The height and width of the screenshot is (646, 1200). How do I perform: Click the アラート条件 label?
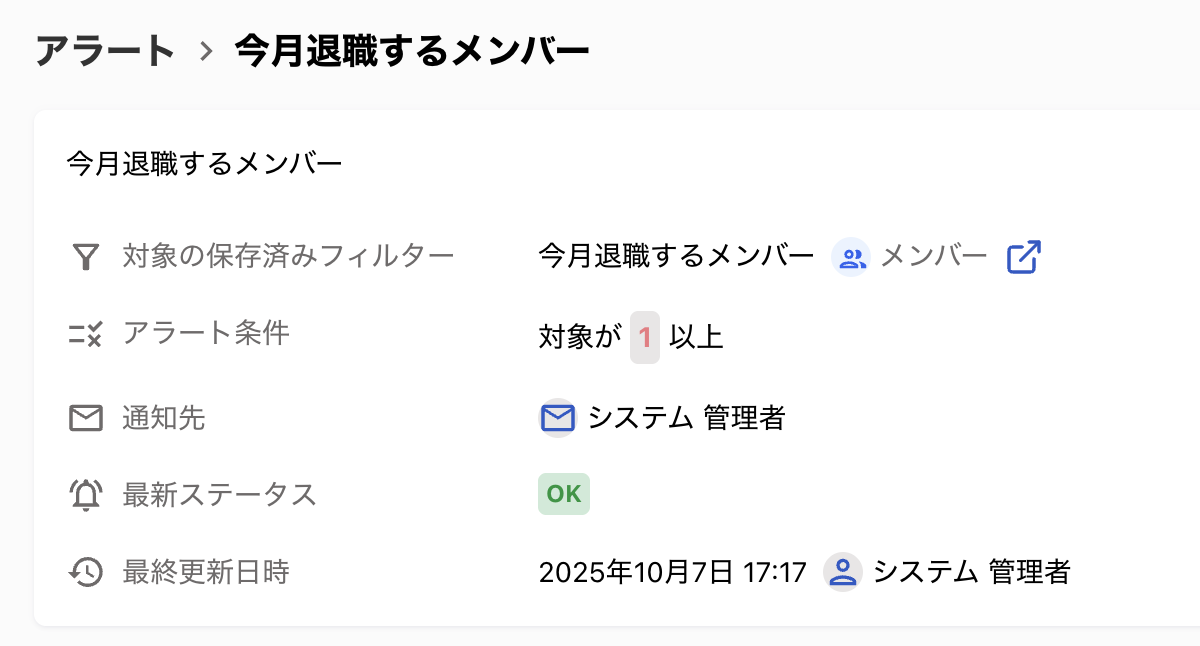(206, 333)
